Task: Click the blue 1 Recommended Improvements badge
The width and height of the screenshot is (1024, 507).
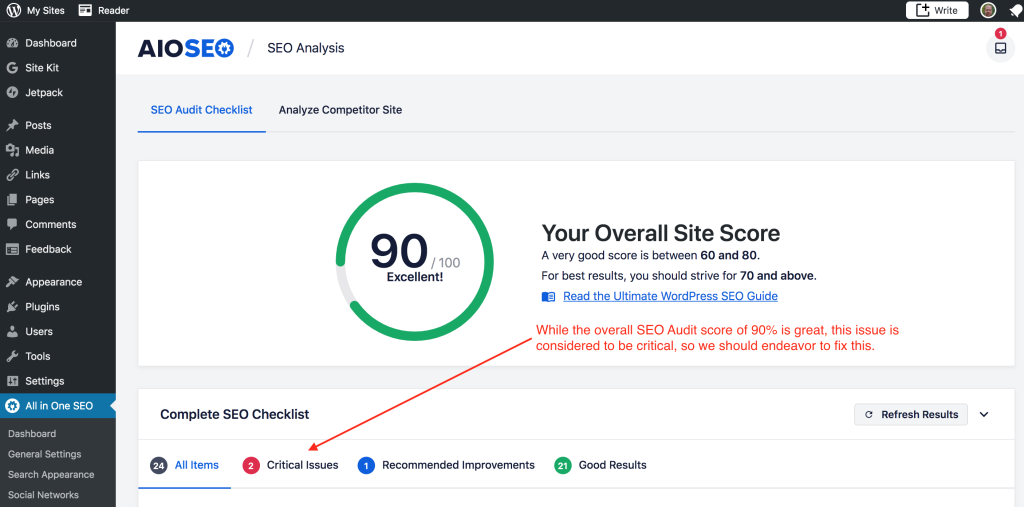Action: [366, 465]
